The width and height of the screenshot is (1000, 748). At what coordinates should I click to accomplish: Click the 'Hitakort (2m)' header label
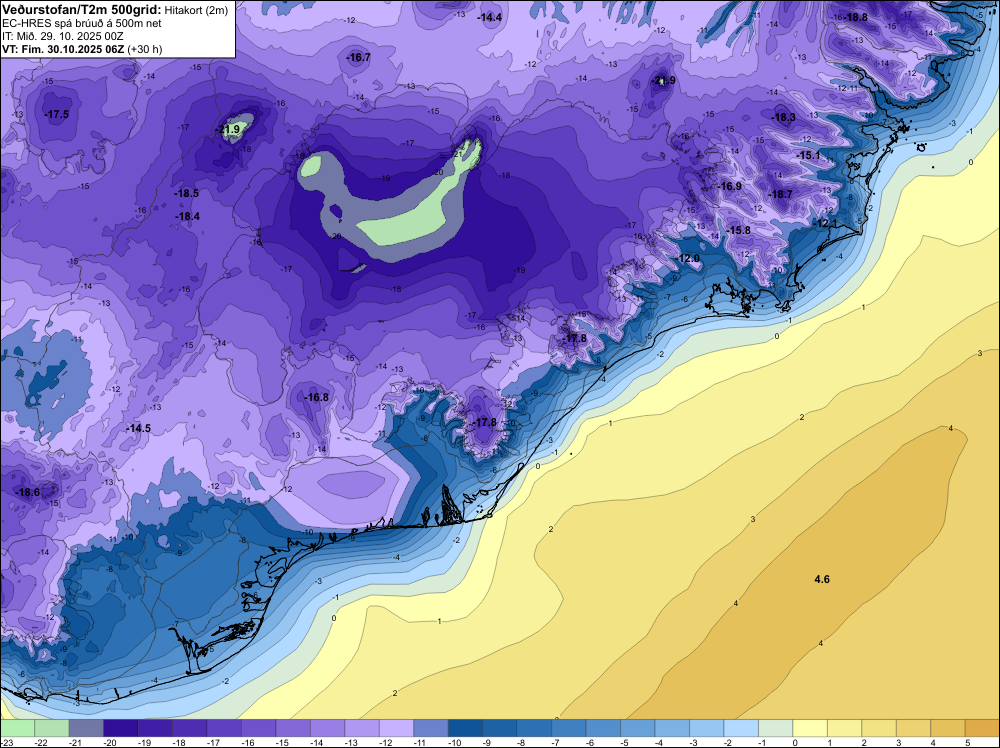196,10
